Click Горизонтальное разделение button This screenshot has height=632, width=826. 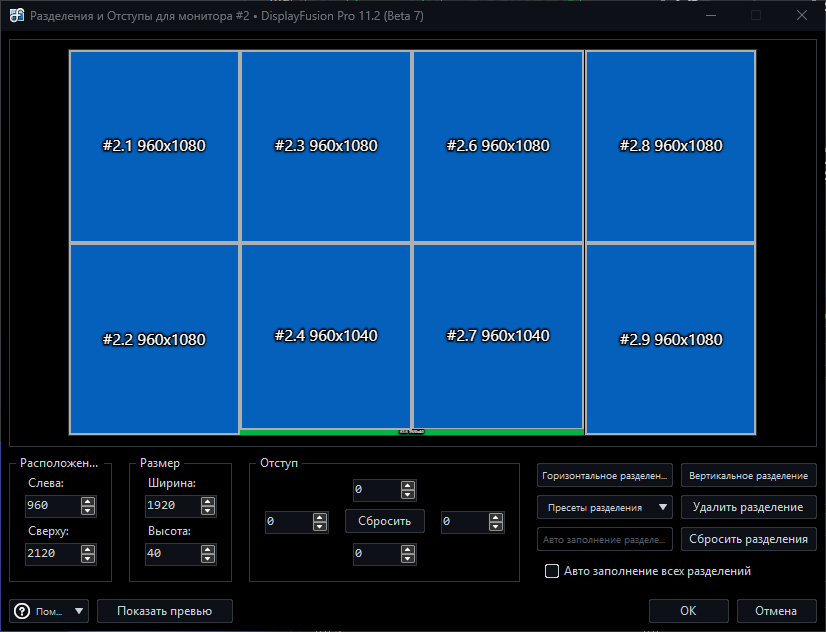[x=604, y=475]
